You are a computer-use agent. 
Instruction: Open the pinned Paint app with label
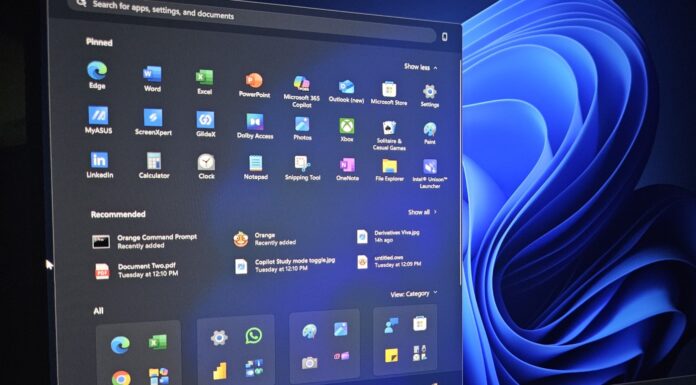pos(430,133)
